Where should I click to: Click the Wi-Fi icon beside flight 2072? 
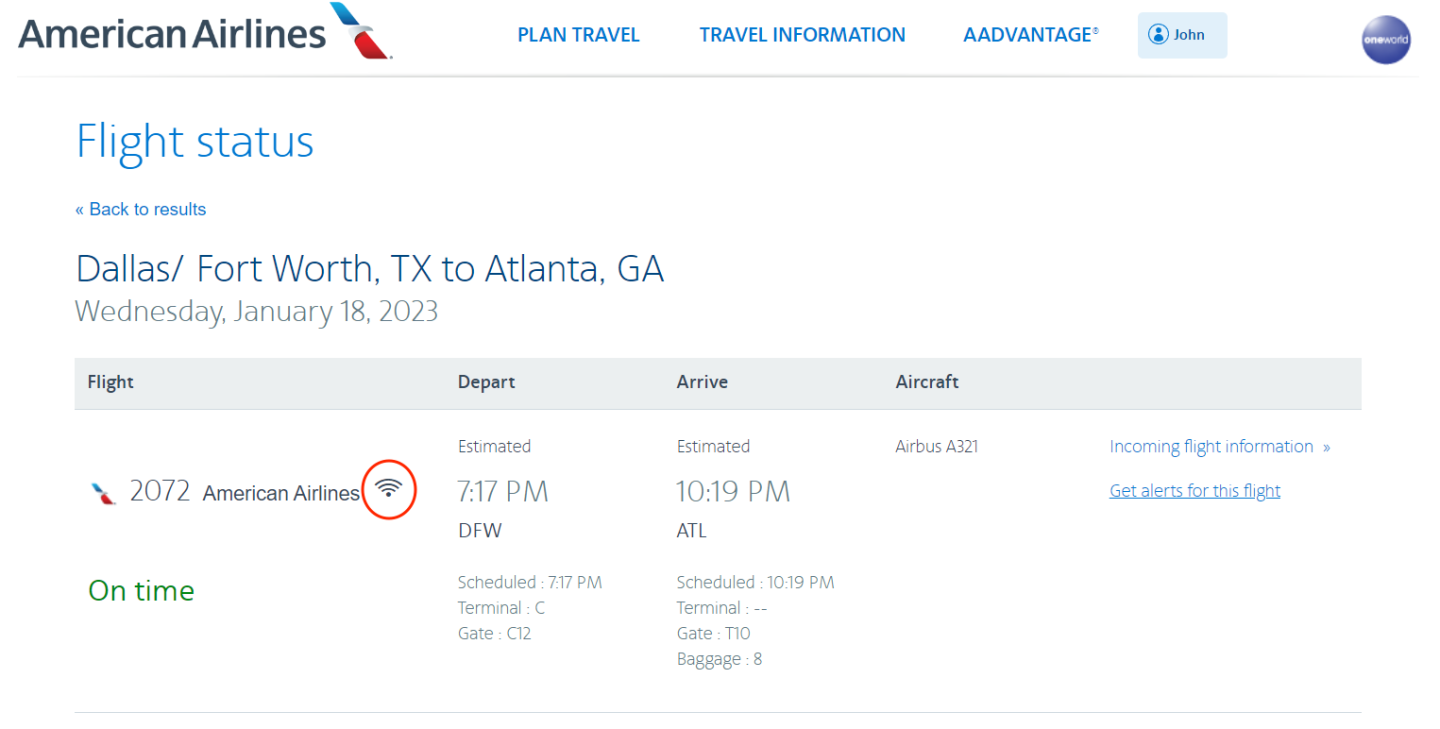(x=389, y=489)
